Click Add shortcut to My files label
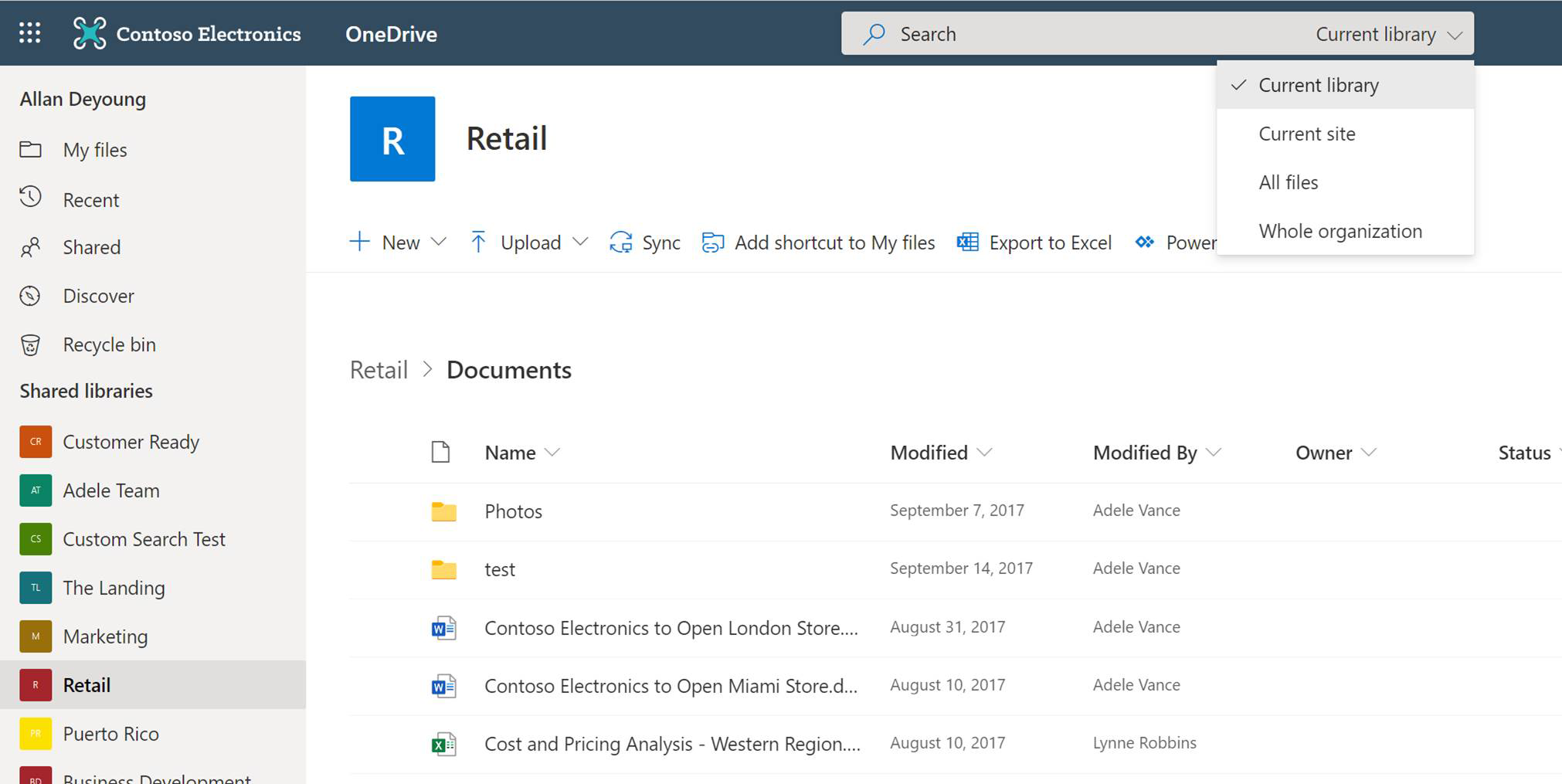This screenshot has width=1562, height=784. click(834, 243)
